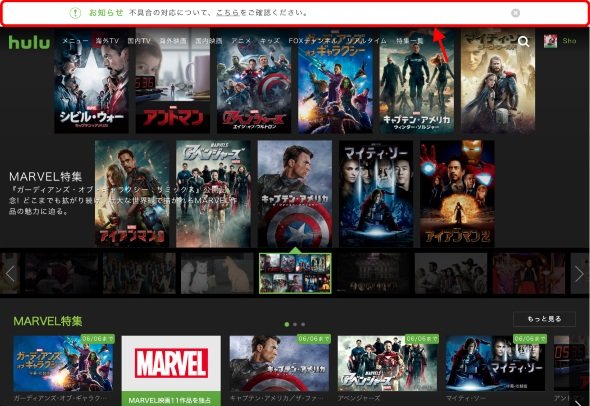Open the ガーディアンズ・オブ・ギャラクシー poster
The height and width of the screenshot is (406, 590).
(335, 81)
